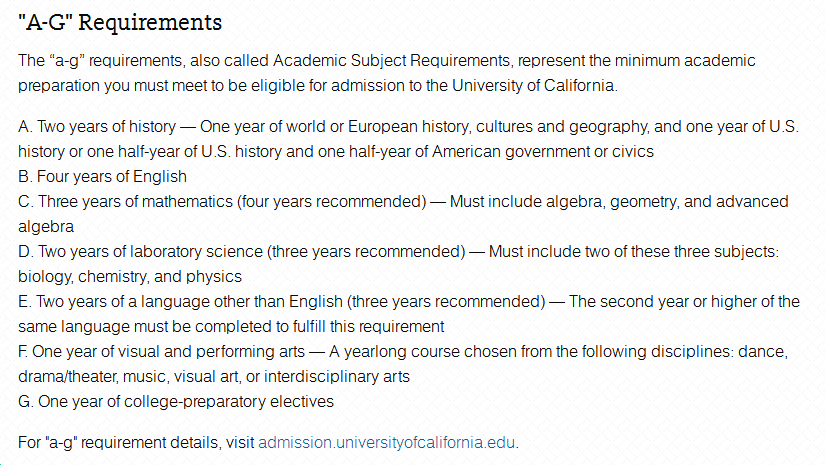Select the line "B. Four years of English"

click(x=102, y=176)
